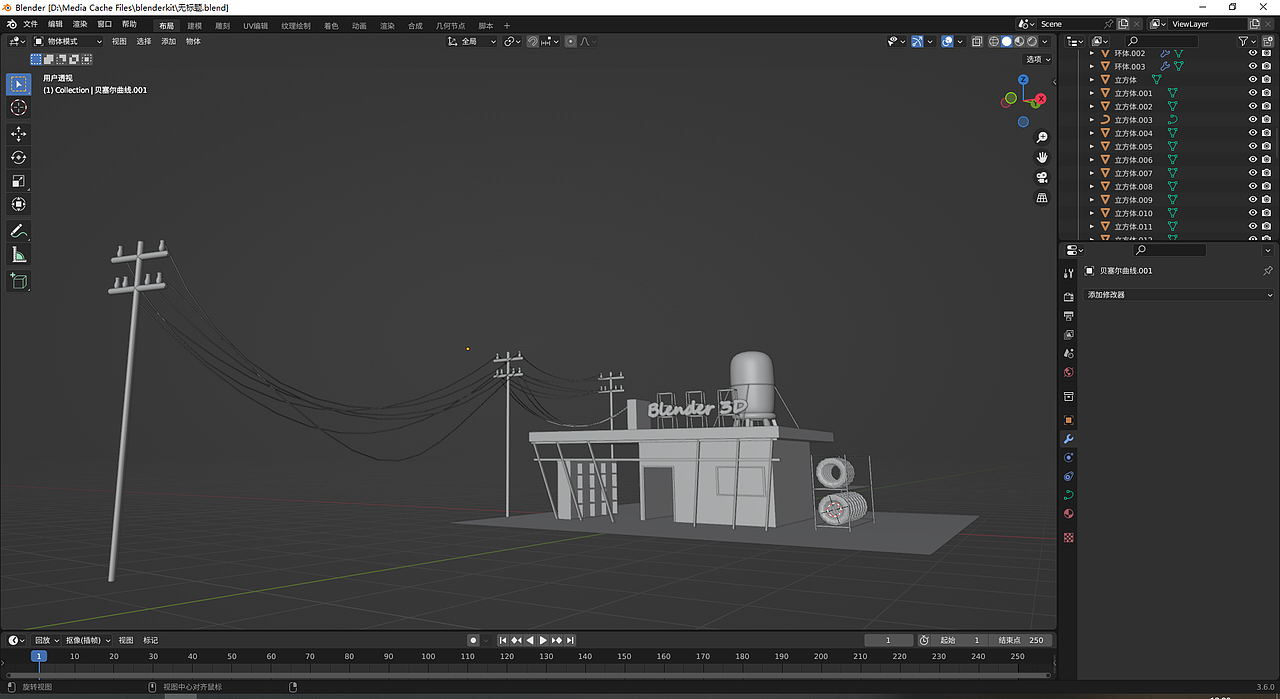Open the Texture properties tab
This screenshot has width=1280, height=699.
pos(1068,537)
